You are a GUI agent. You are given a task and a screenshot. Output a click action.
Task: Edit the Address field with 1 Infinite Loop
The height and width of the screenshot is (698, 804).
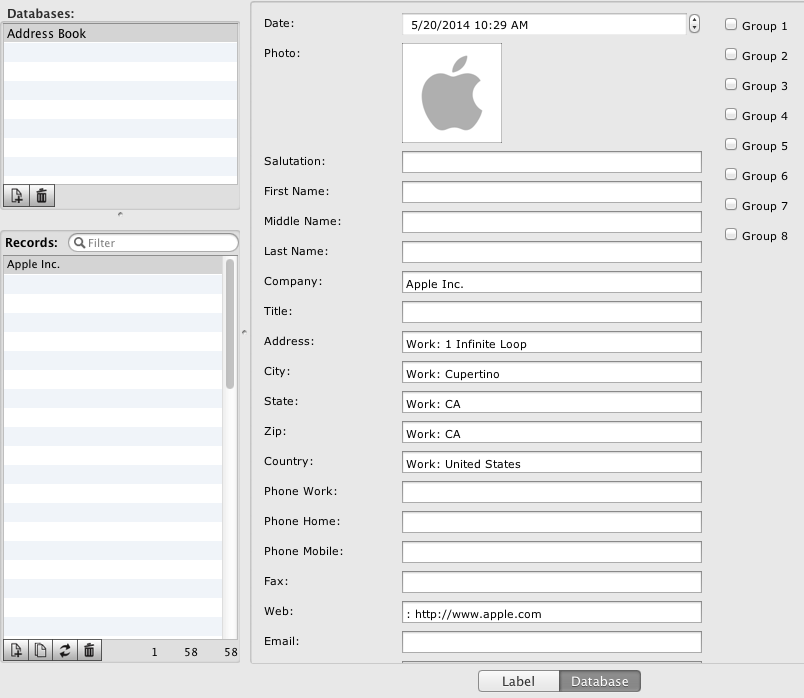click(552, 342)
